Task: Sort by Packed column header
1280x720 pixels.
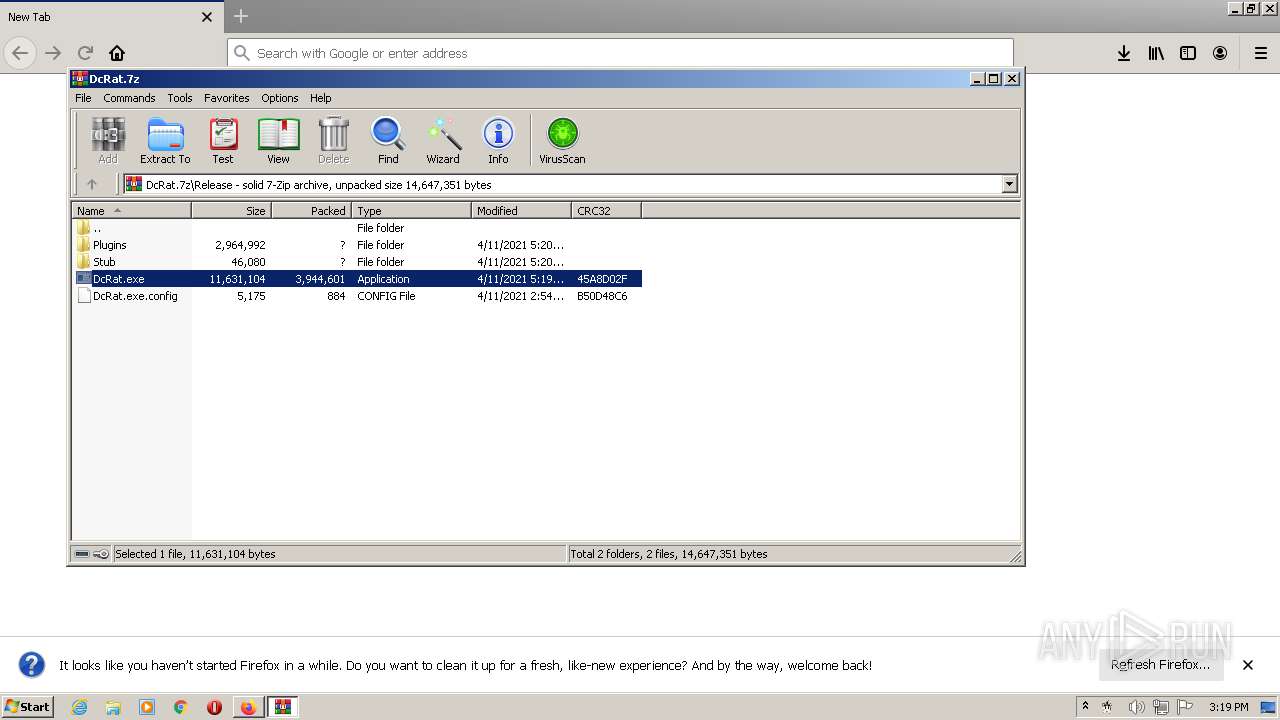Action: (x=311, y=211)
